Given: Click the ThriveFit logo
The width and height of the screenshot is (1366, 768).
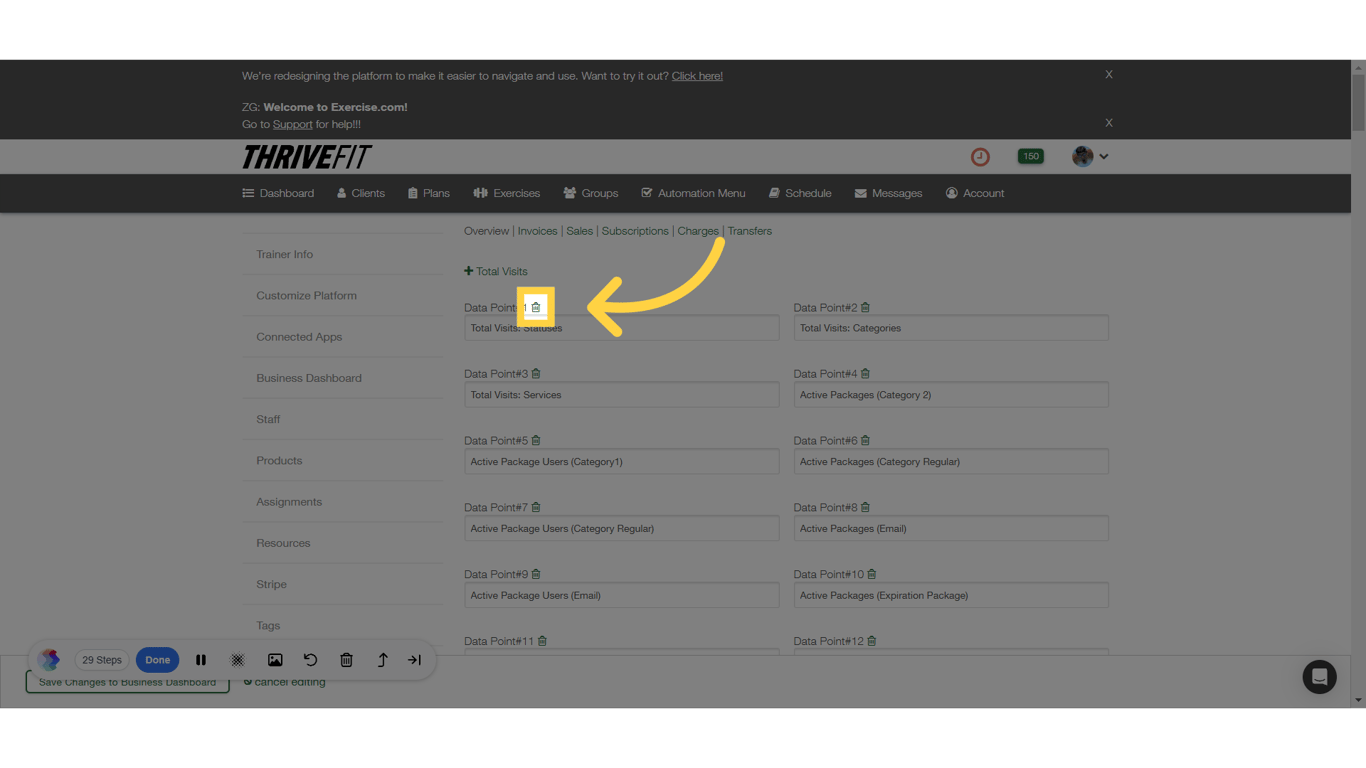Looking at the screenshot, I should pyautogui.click(x=307, y=157).
